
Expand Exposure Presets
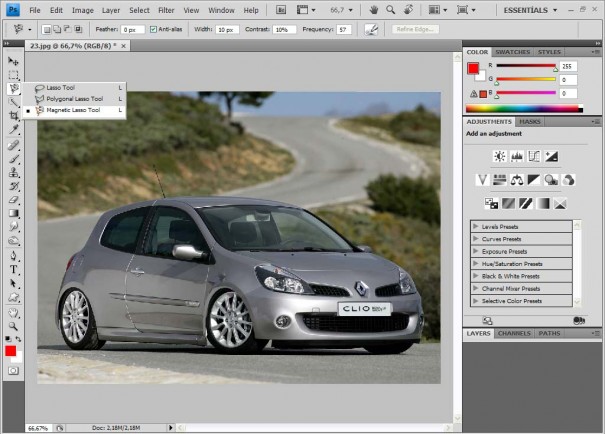coord(475,251)
